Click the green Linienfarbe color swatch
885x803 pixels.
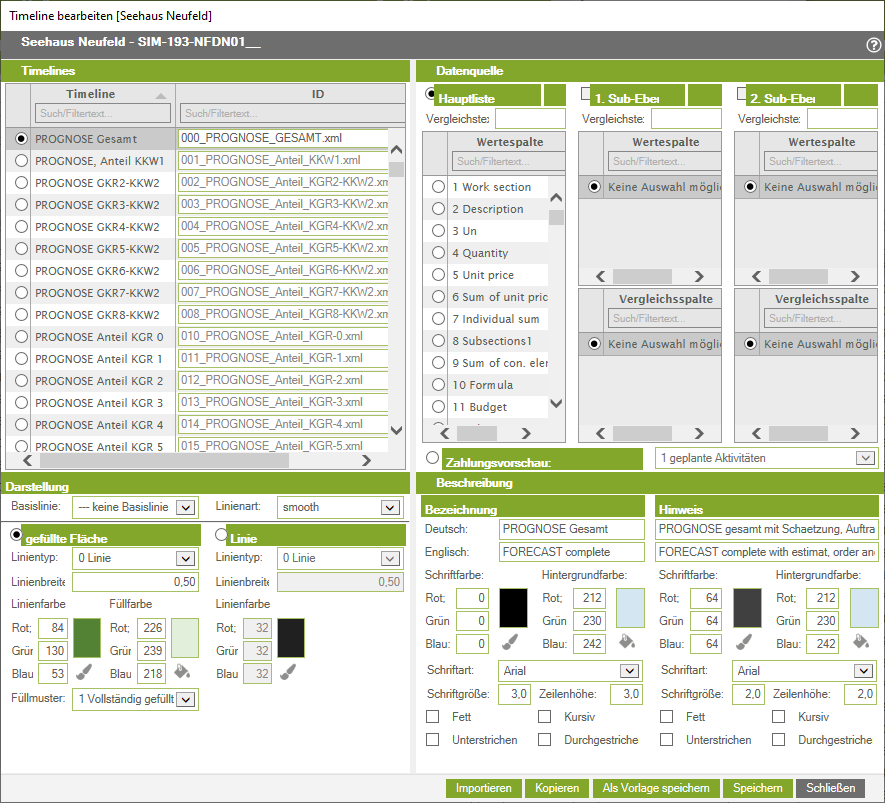(87, 637)
